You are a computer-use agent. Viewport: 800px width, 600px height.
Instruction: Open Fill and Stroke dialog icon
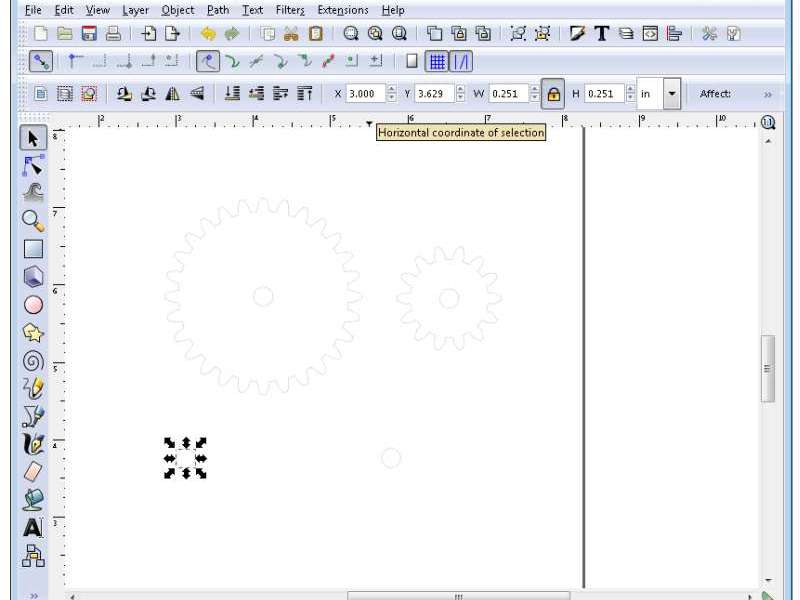577,34
